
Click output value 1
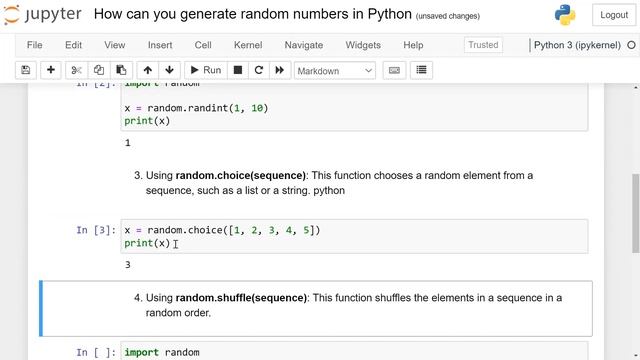[x=128, y=143]
